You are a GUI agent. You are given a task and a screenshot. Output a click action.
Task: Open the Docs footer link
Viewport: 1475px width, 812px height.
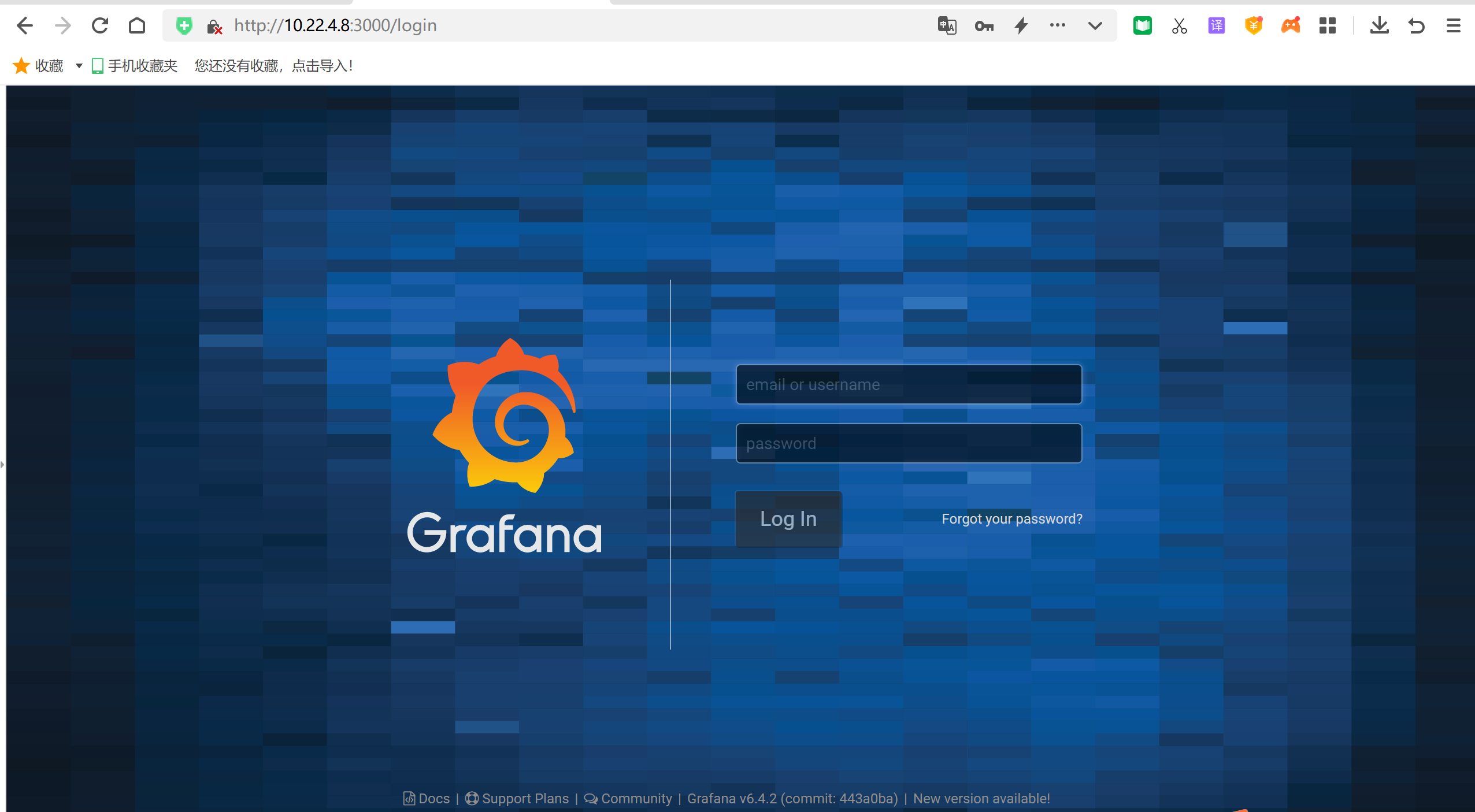click(427, 799)
